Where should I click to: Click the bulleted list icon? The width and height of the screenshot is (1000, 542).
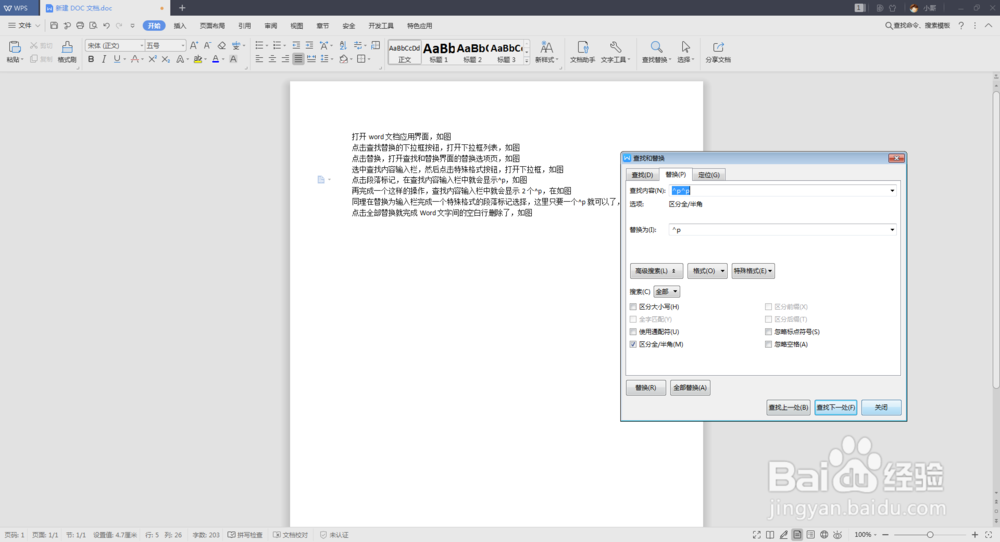point(259,45)
